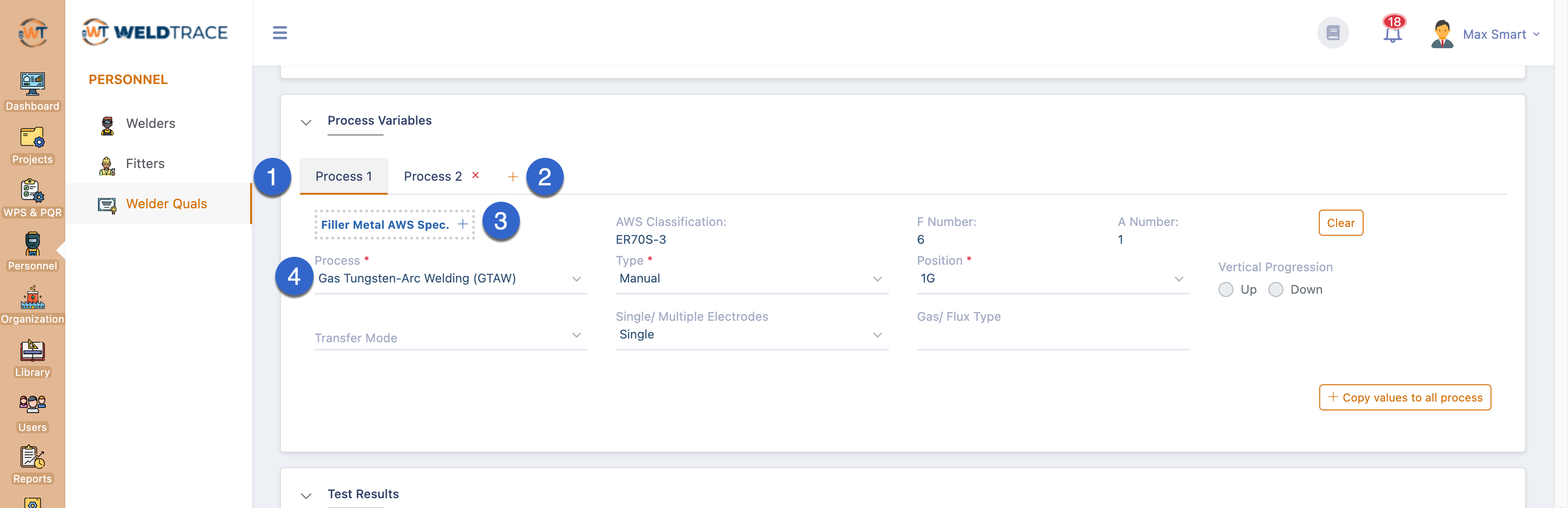This screenshot has height=508, width=1568.
Task: Click the Process Variables heading
Action: click(x=379, y=120)
